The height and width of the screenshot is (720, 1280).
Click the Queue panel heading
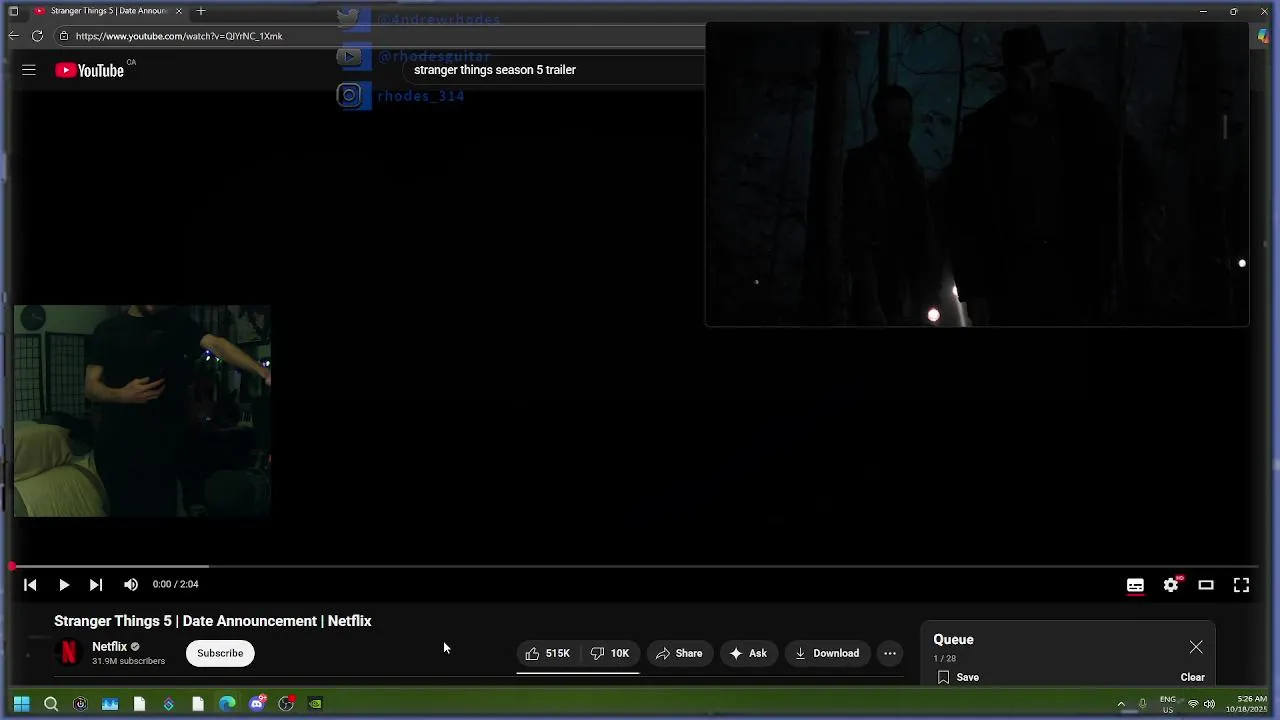953,640
